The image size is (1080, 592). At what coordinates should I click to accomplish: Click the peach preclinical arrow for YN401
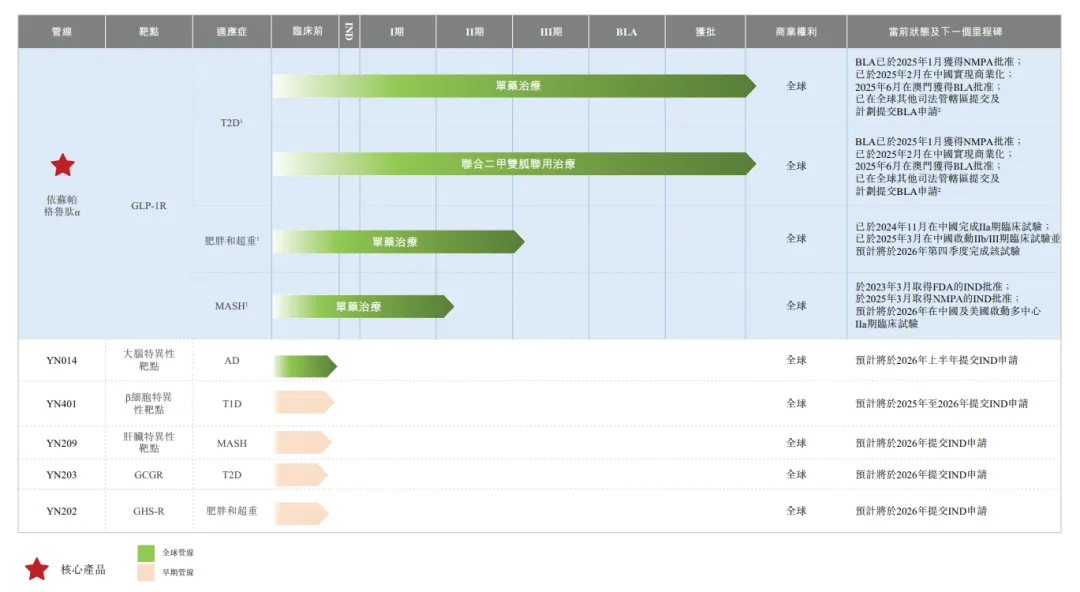303,403
